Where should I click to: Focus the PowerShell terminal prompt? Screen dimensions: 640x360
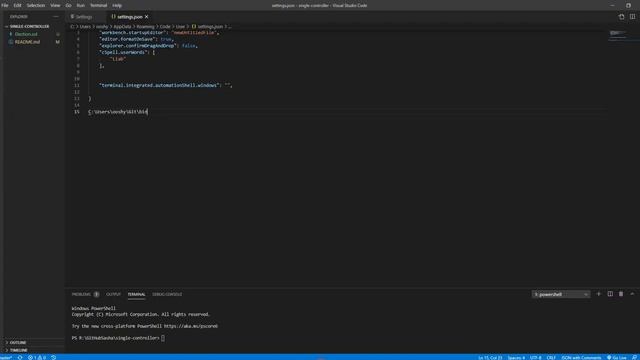tap(163, 338)
